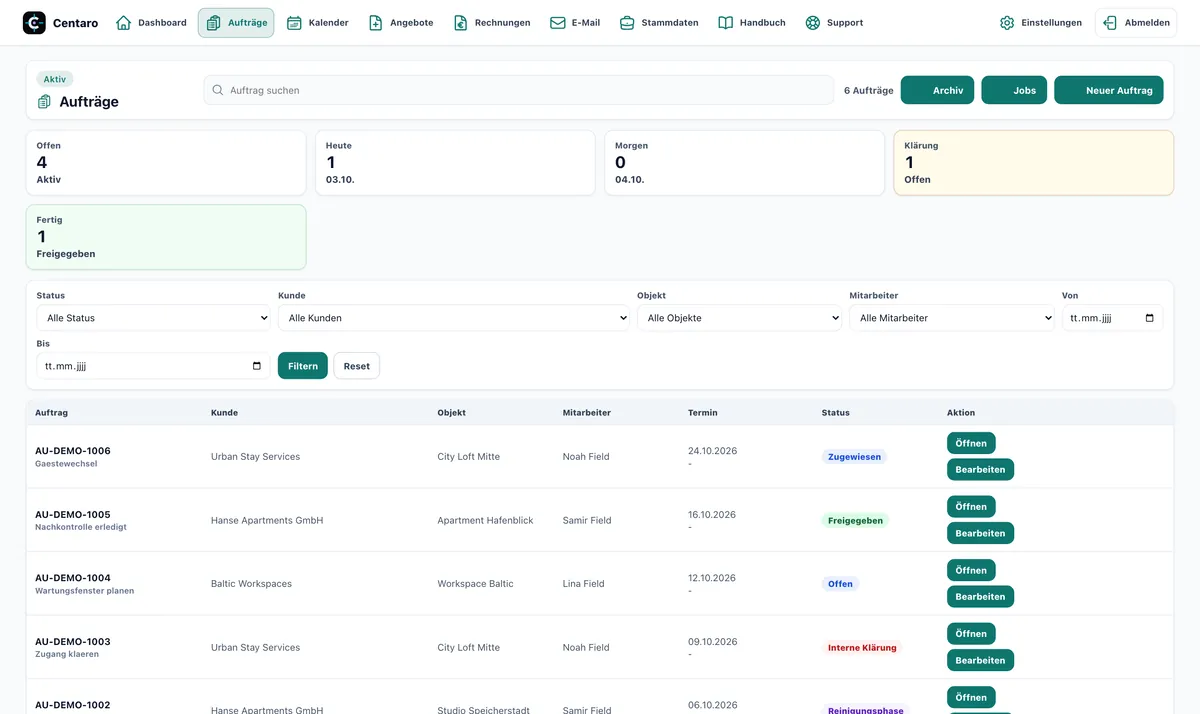Go to Rechnungen via its invoice icon
1200x714 pixels.
[x=460, y=23]
